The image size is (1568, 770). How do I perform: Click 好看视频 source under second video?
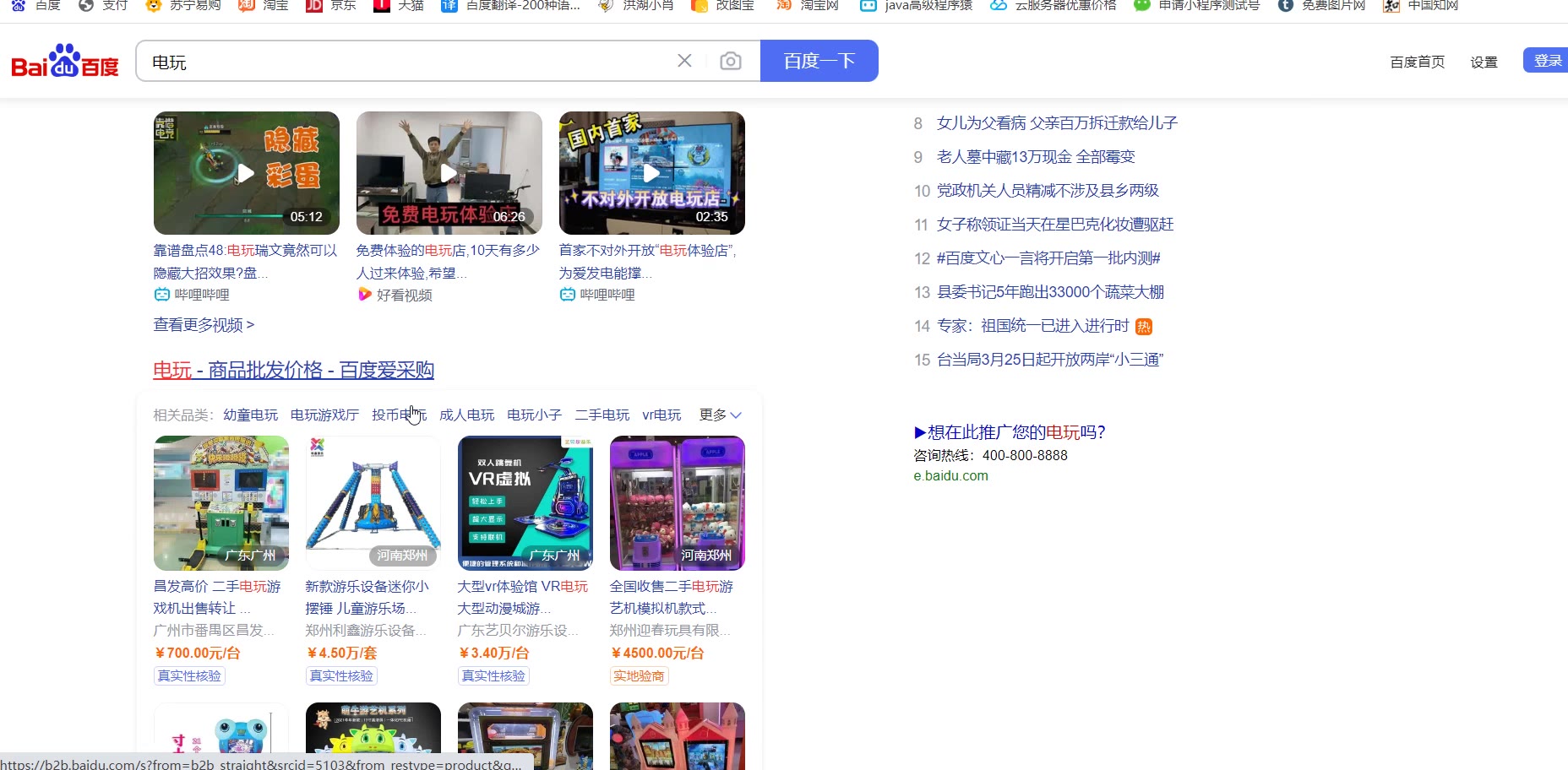(395, 295)
